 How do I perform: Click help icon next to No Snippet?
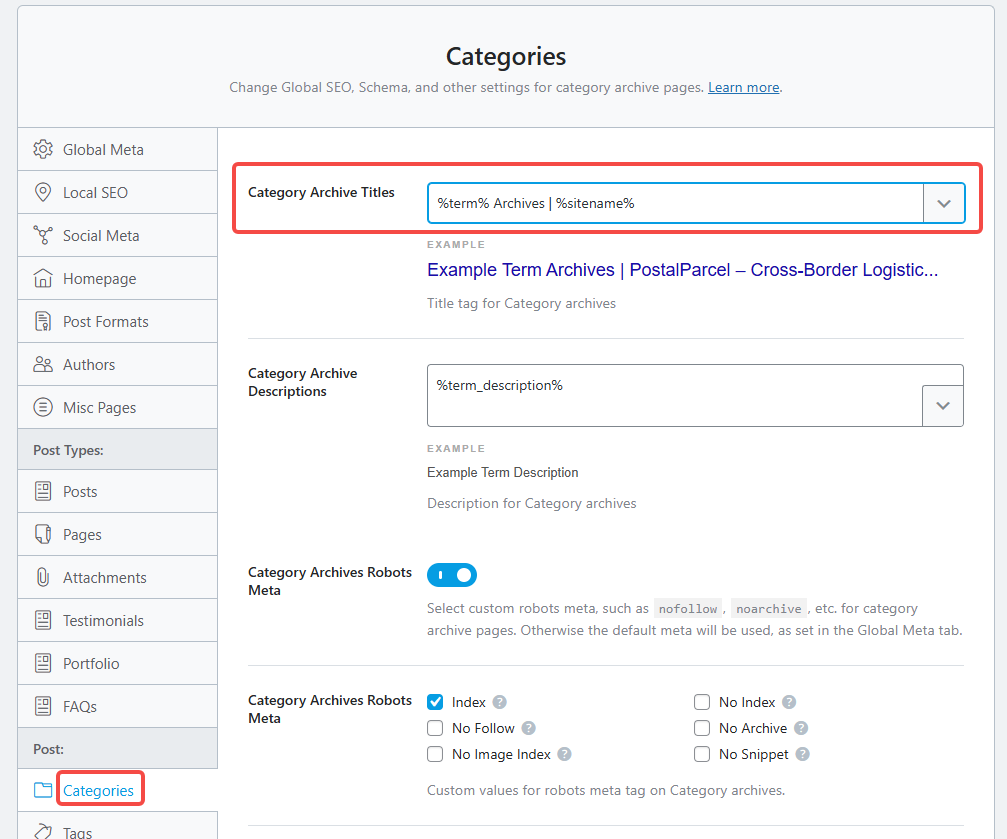click(803, 754)
